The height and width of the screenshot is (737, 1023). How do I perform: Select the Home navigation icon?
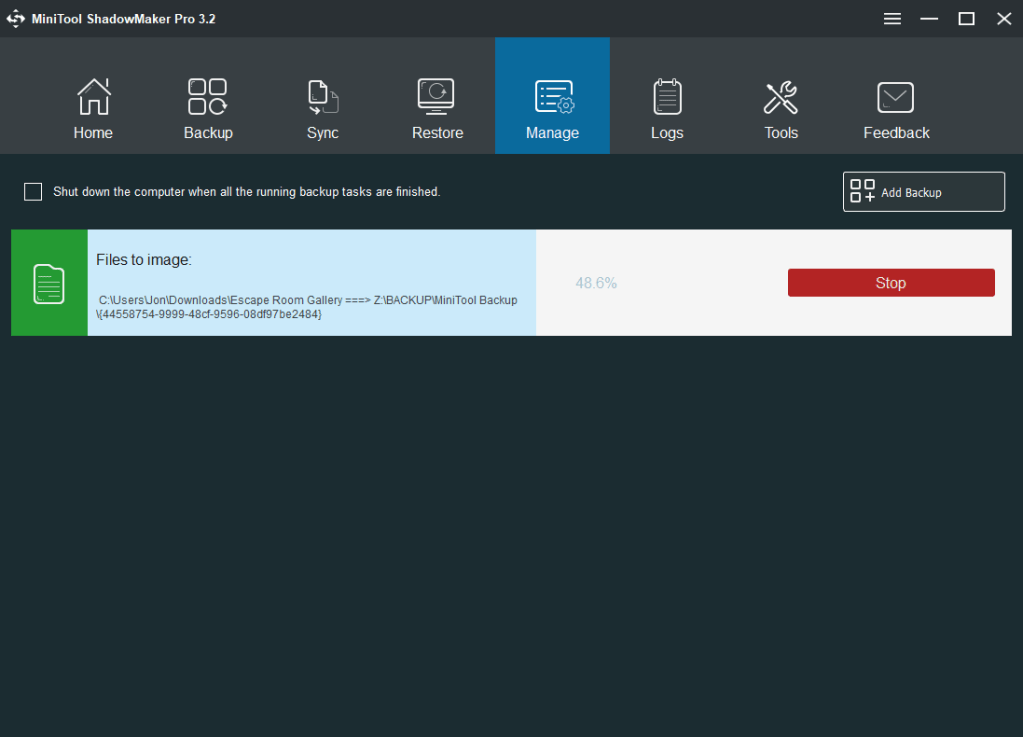pyautogui.click(x=93, y=97)
